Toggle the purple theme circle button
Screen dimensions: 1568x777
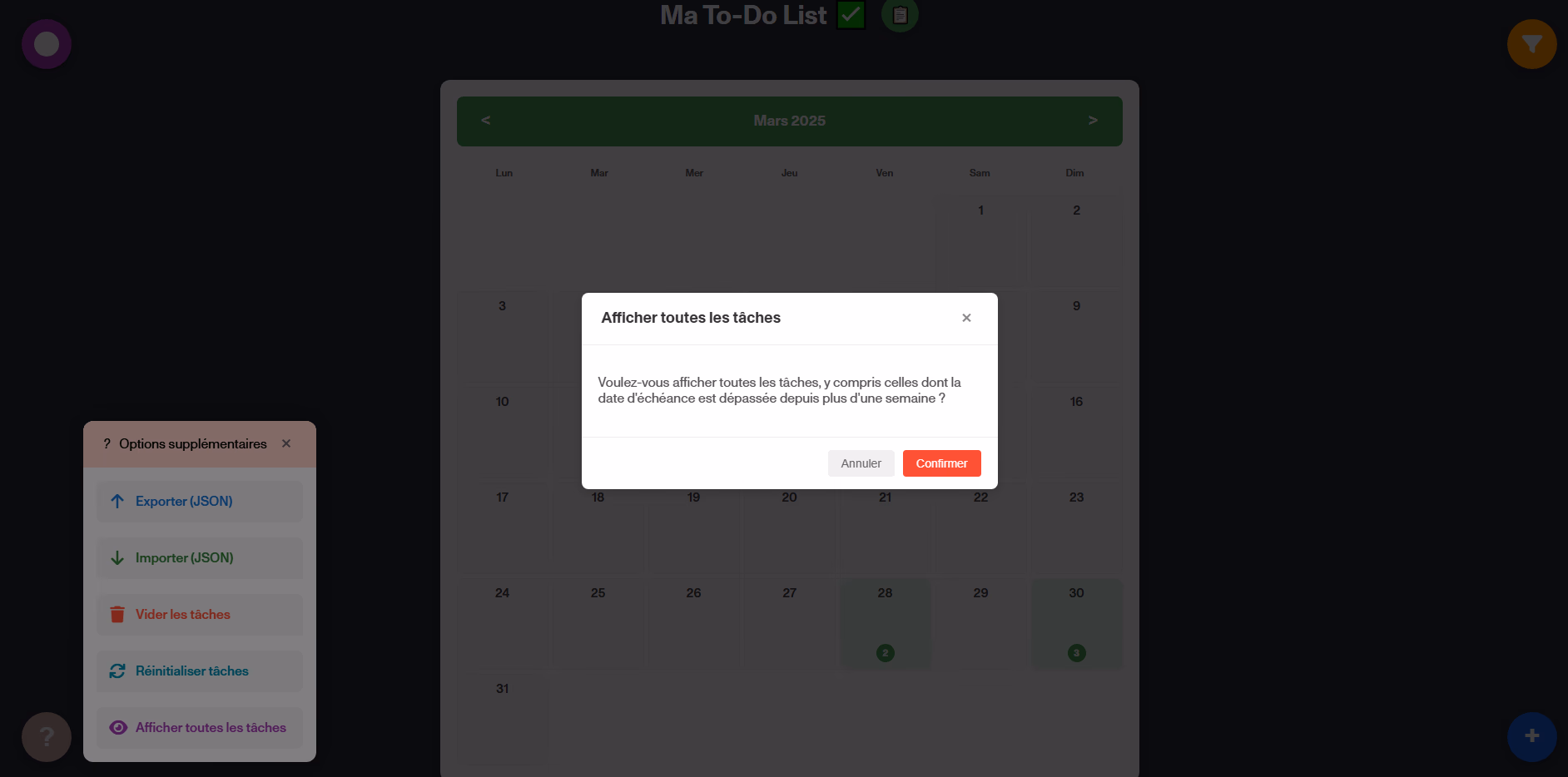47,44
